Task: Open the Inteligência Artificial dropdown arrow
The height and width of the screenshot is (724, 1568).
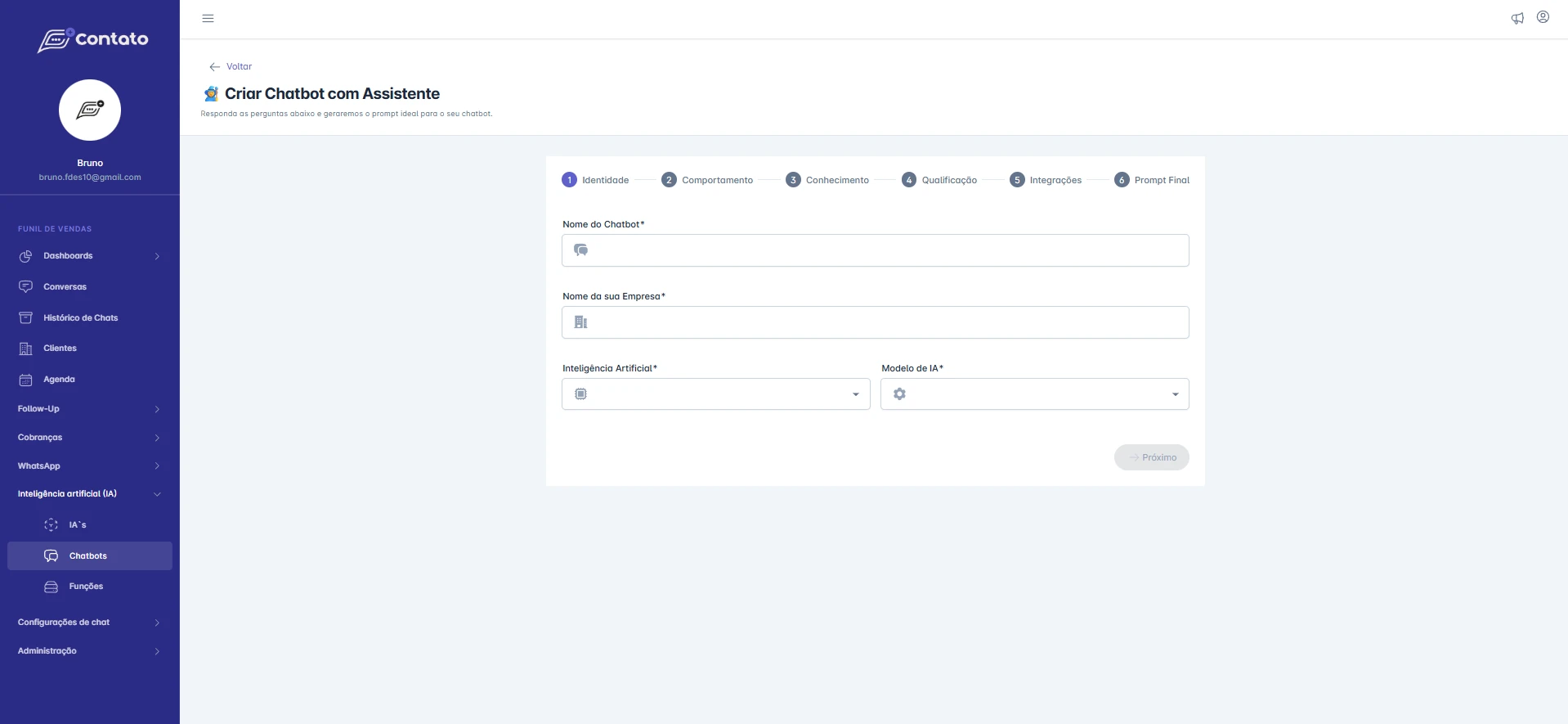Action: click(856, 394)
